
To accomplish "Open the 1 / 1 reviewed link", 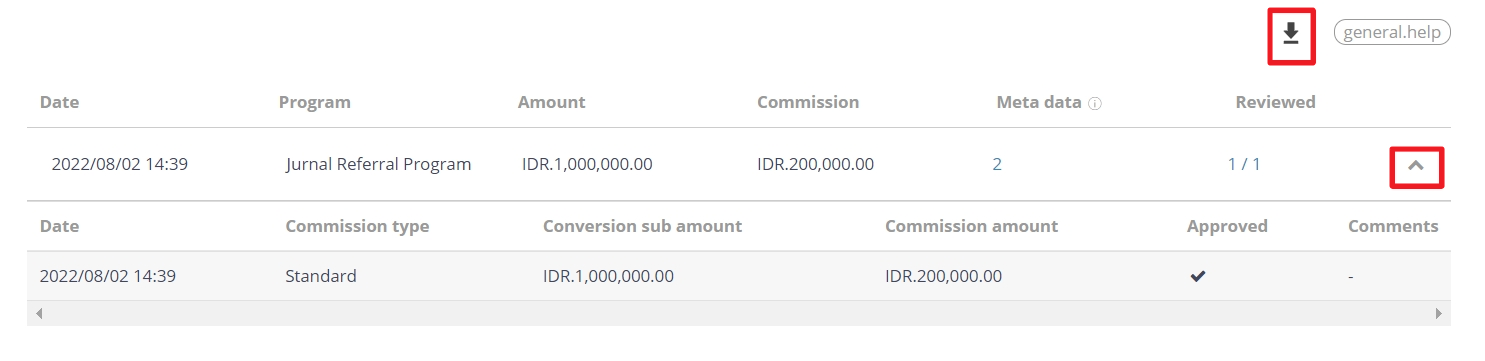I will pyautogui.click(x=1244, y=164).
